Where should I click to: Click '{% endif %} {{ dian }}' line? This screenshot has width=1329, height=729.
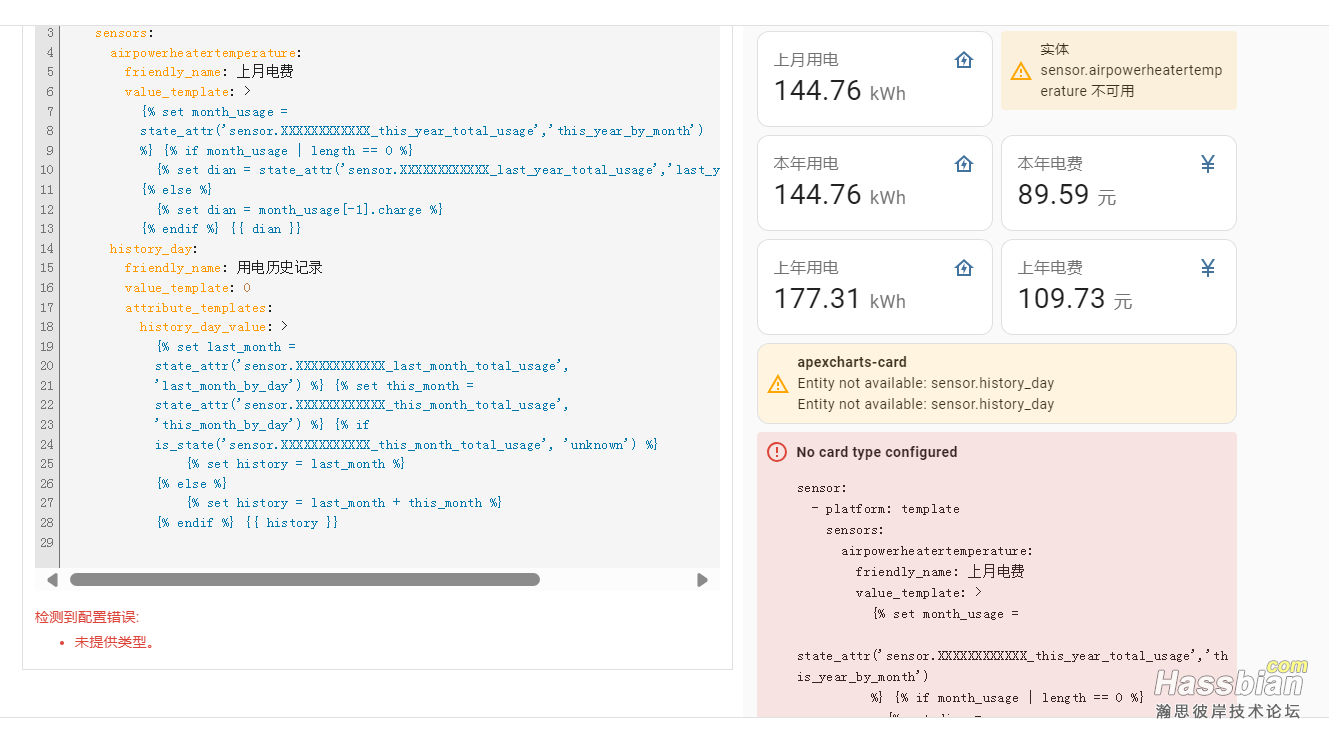(221, 229)
